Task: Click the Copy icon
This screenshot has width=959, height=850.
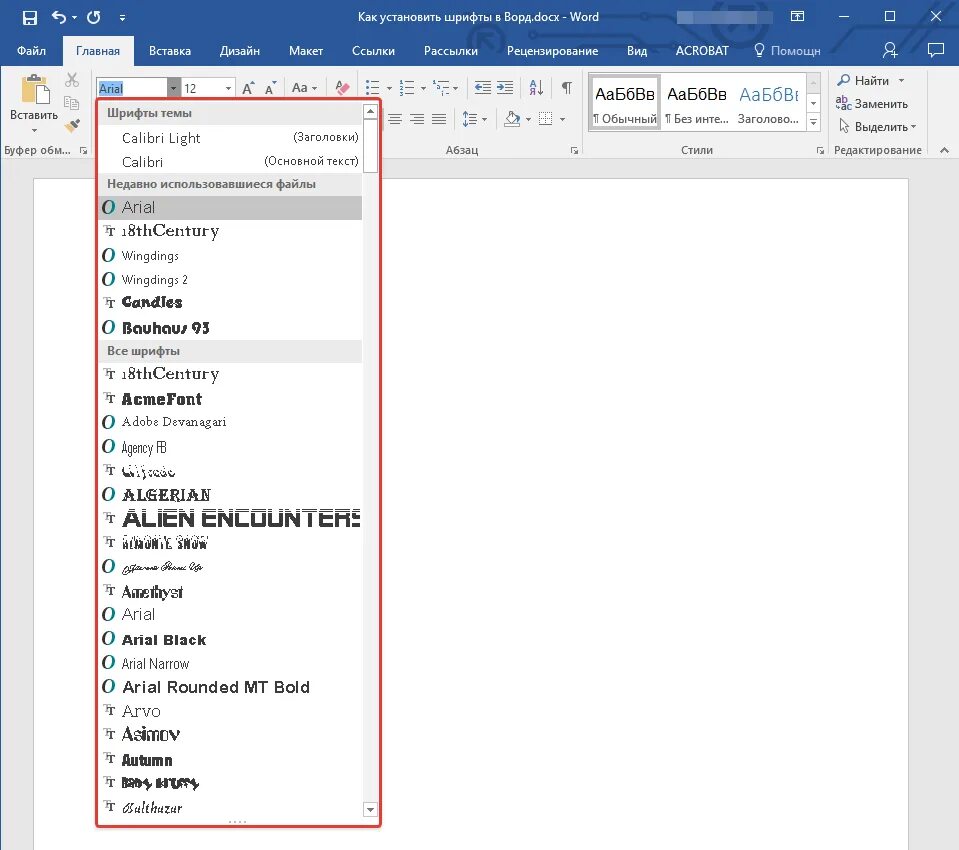Action: click(x=72, y=103)
